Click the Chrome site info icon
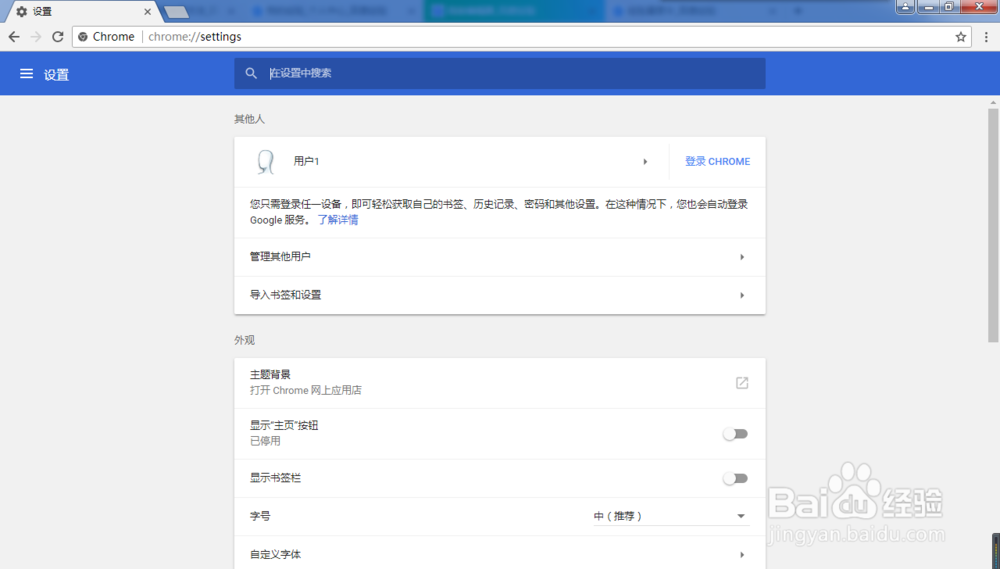Screen dimensions: 1000x569 pos(83,37)
